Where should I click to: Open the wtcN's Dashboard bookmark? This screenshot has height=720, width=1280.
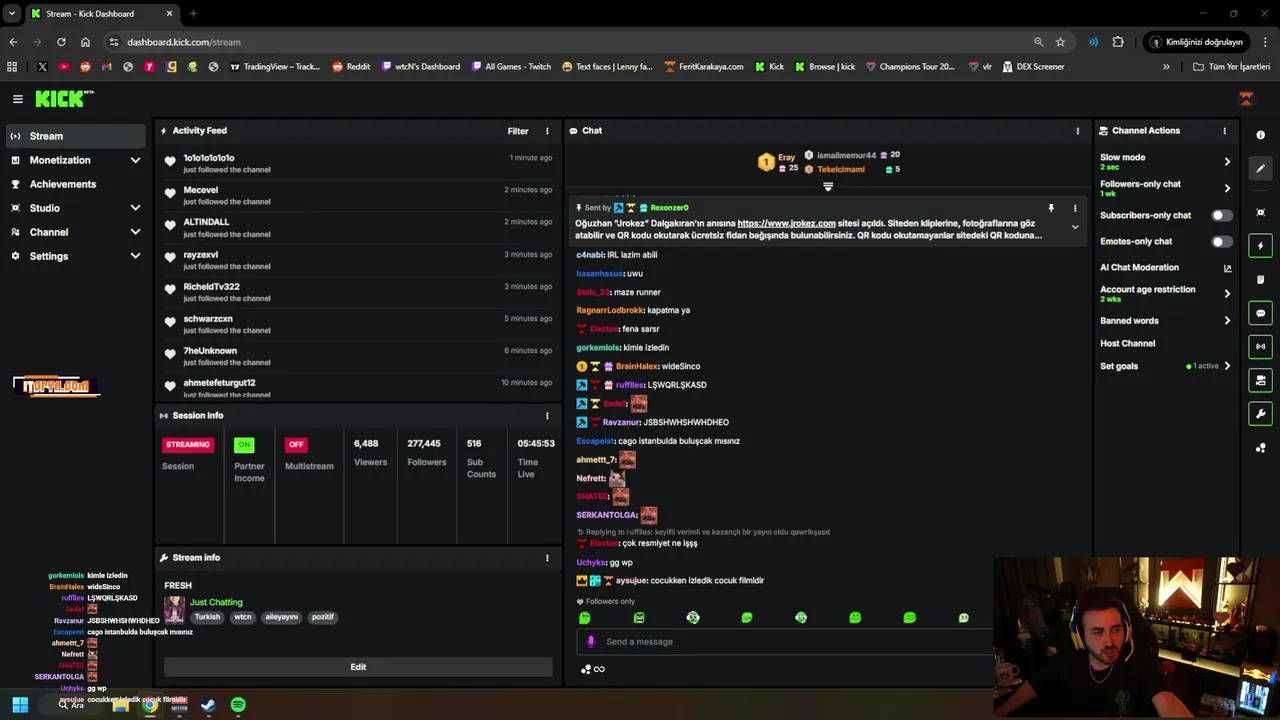click(420, 67)
